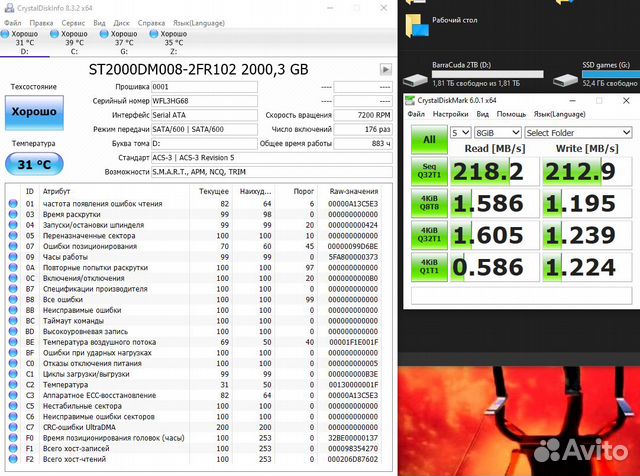Click the Raw-значения column header

tap(353, 191)
